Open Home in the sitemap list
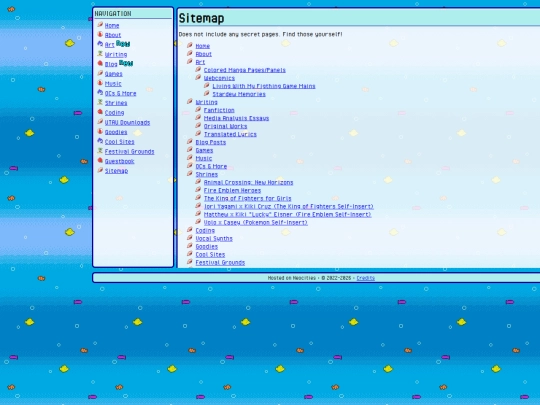 coord(203,46)
